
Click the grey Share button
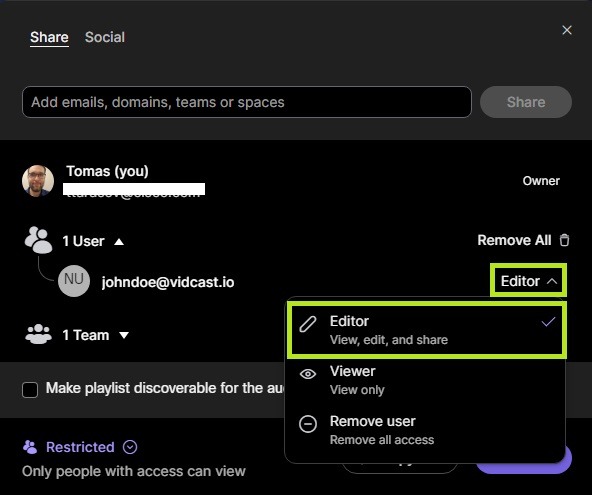[526, 102]
